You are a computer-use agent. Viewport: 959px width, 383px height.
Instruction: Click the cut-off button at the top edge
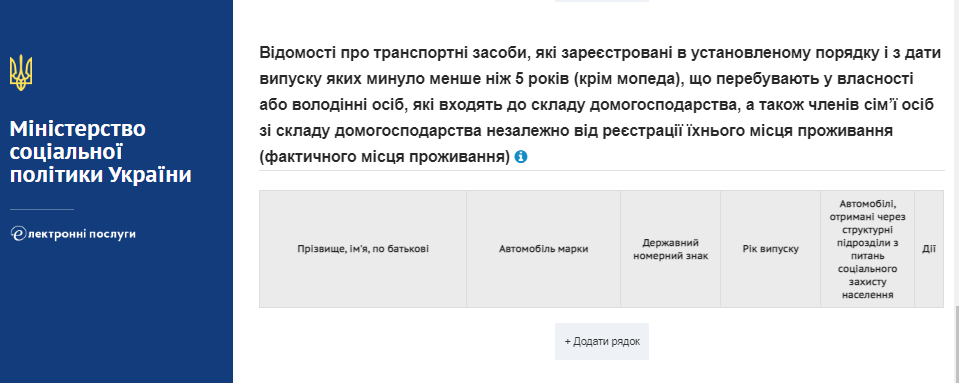[x=602, y=1]
